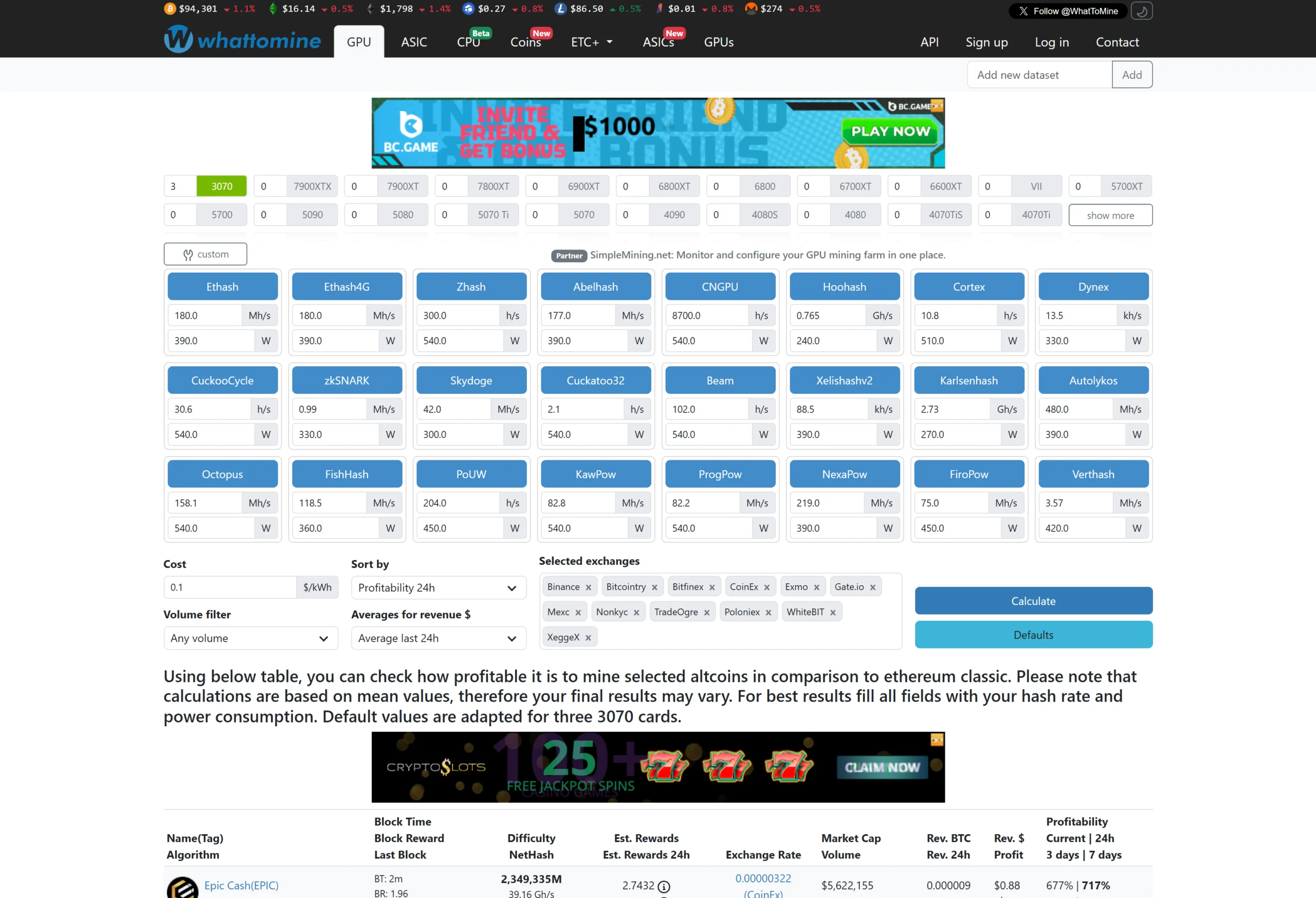Click Sign up link
Image resolution: width=1316 pixels, height=898 pixels.
(986, 42)
